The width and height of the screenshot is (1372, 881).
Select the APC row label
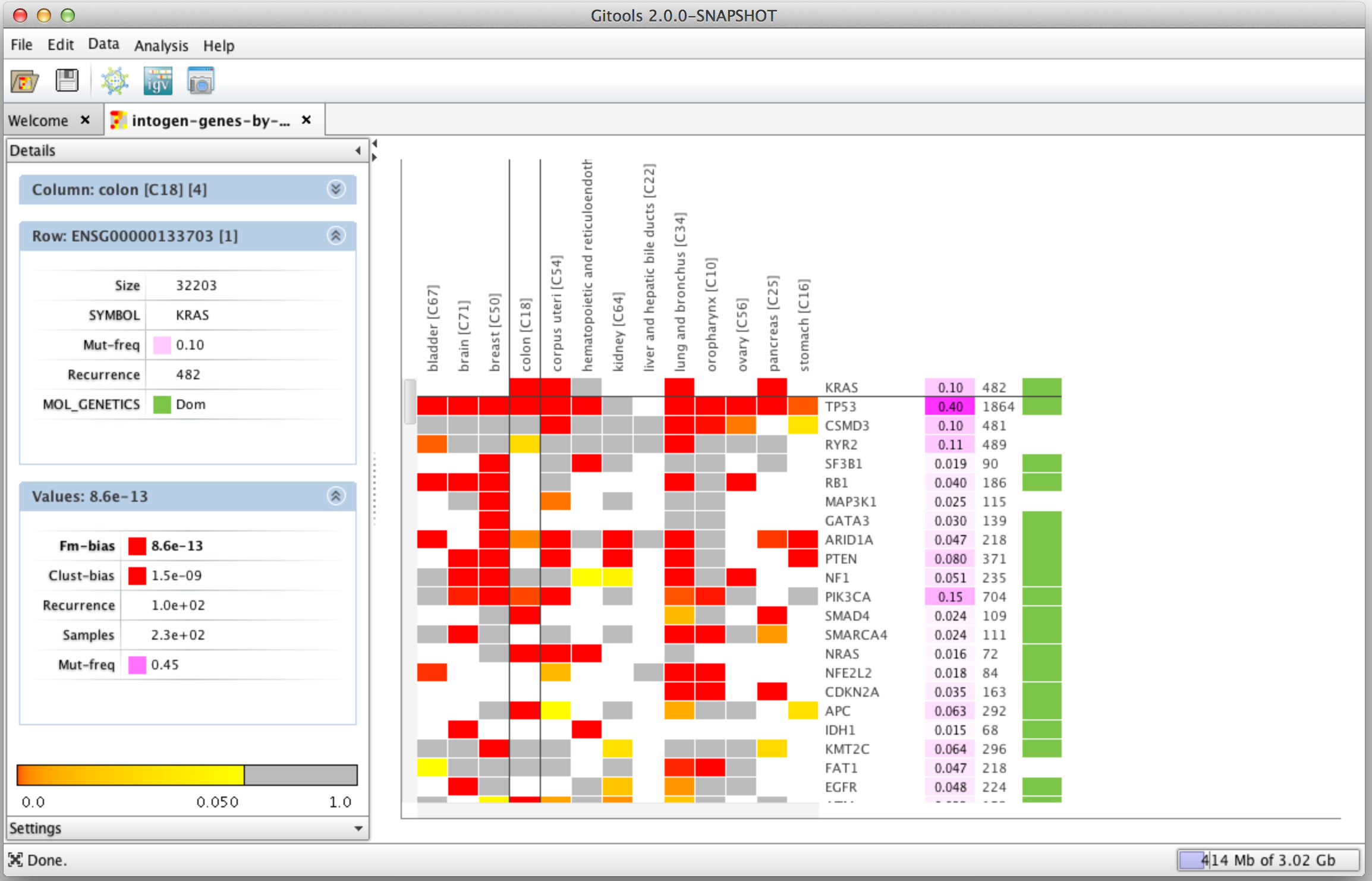click(838, 711)
